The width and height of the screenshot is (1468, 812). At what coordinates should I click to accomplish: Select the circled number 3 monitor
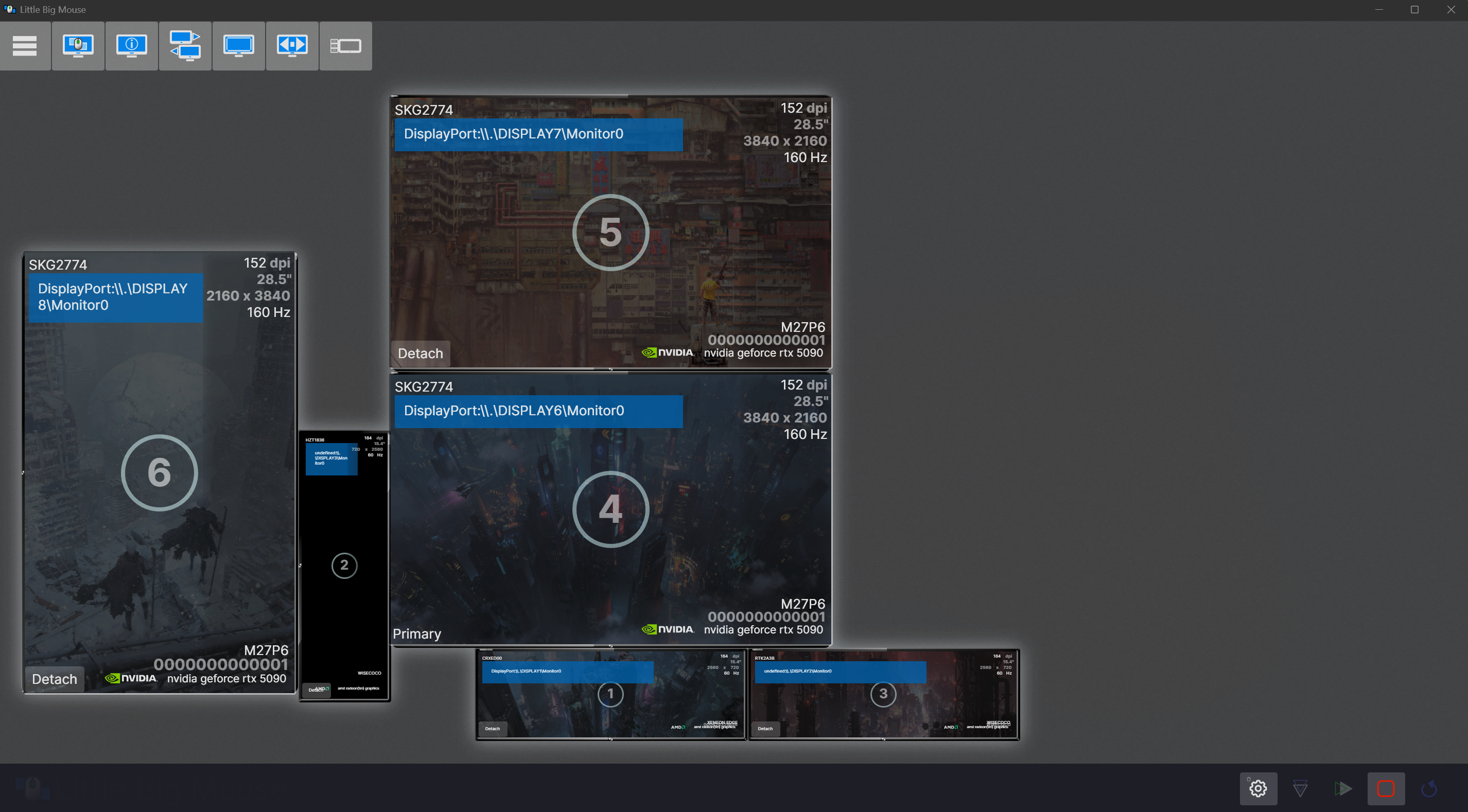[883, 694]
